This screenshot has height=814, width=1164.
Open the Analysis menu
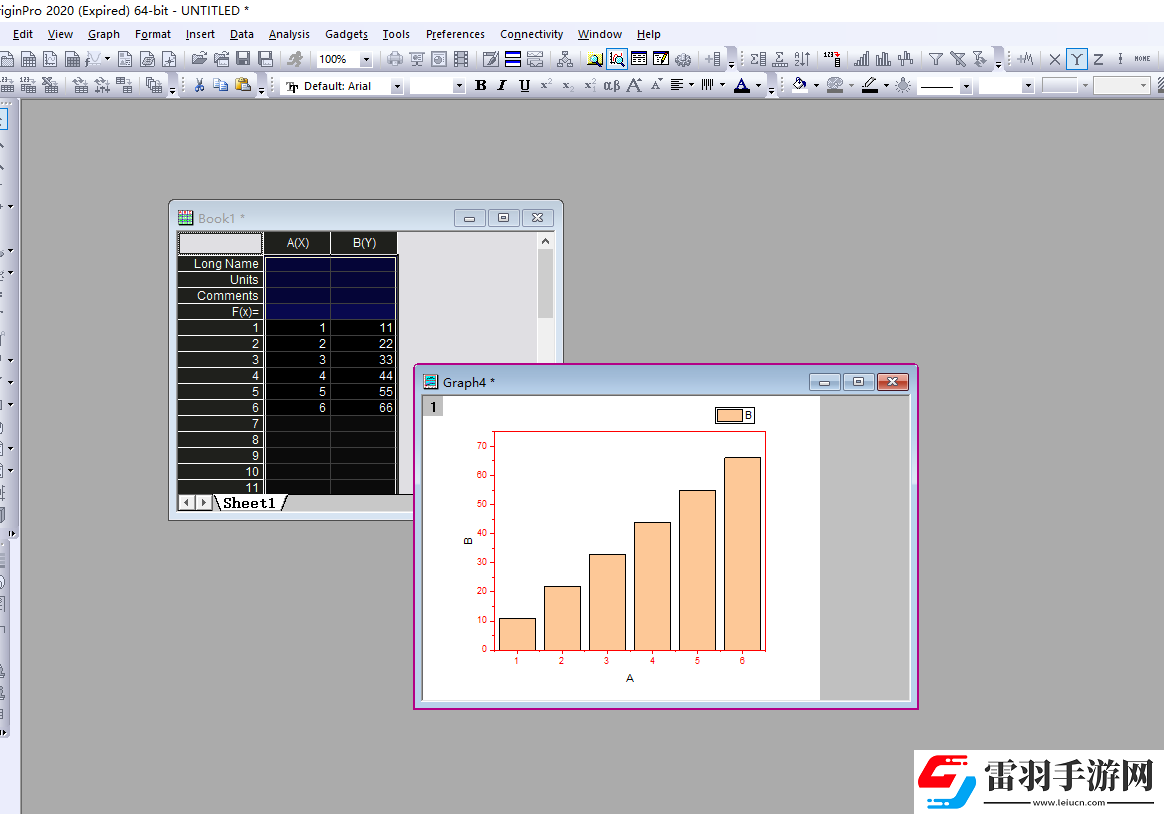pos(289,34)
